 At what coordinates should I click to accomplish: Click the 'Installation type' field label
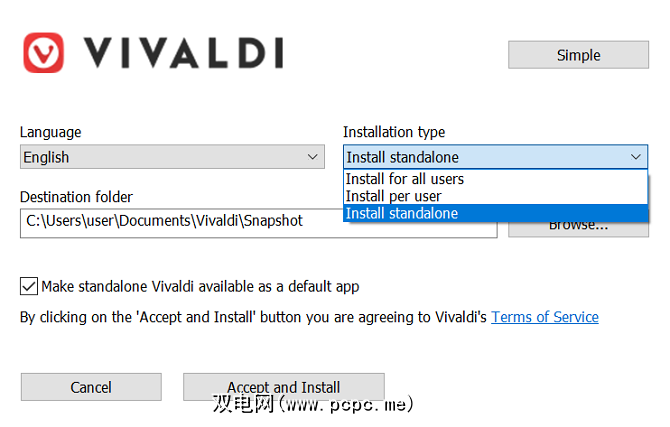(x=394, y=132)
